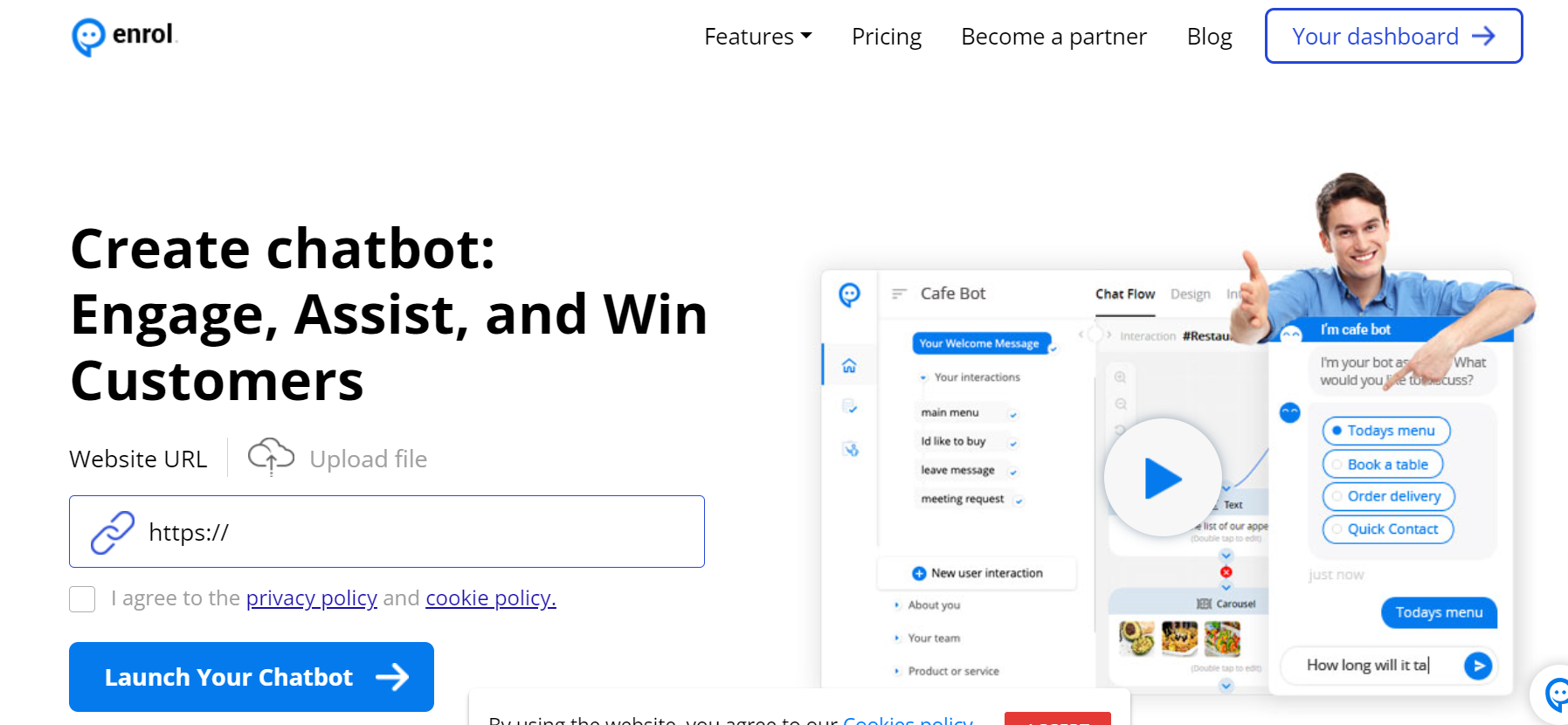Check the privacy and cookie policy agreement box
The width and height of the screenshot is (1568, 725).
pyautogui.click(x=81, y=598)
